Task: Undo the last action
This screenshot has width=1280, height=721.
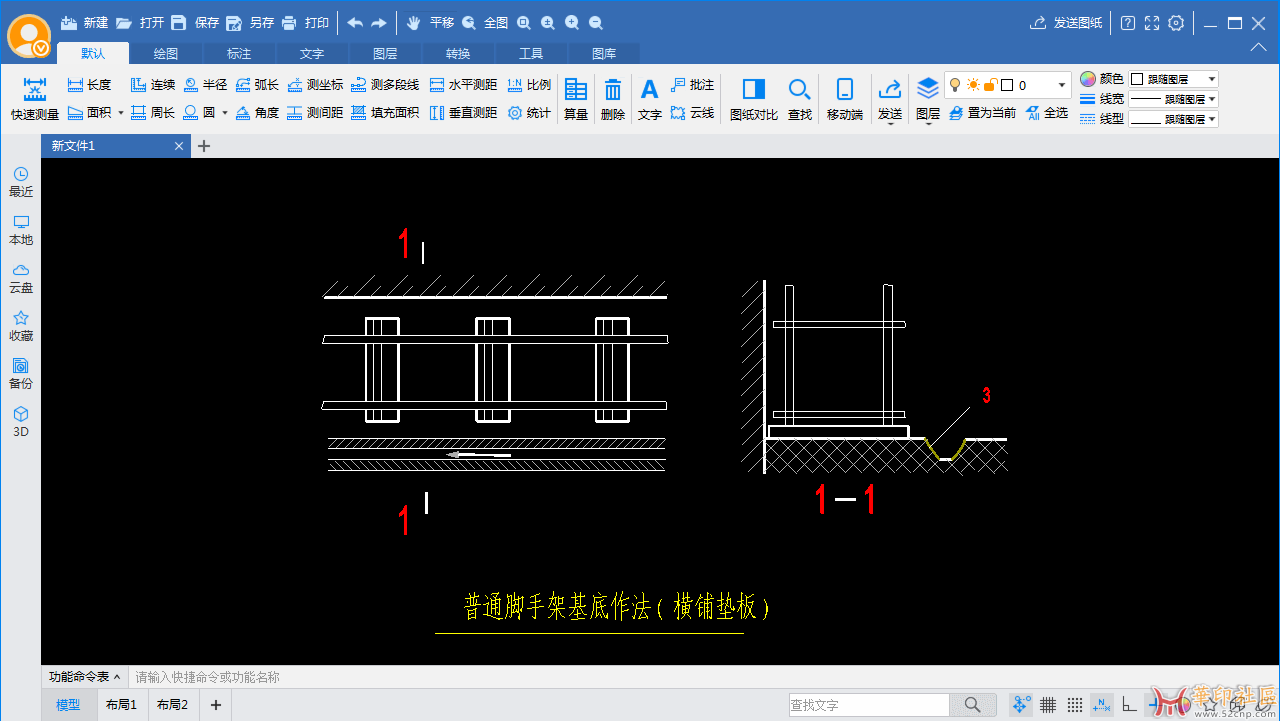Action: (355, 22)
